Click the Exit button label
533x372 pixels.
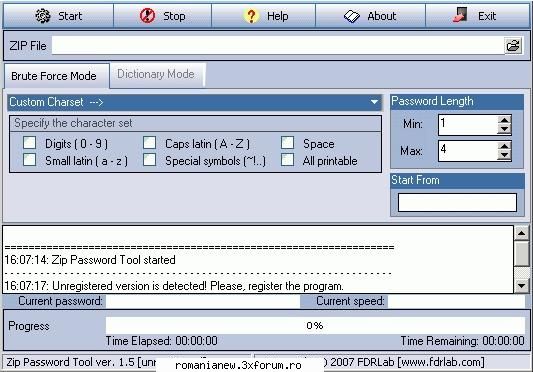487,16
